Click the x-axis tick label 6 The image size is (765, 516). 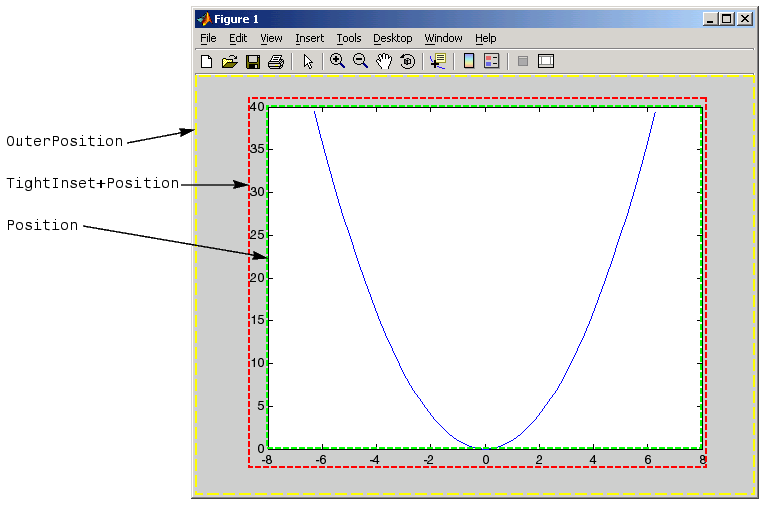click(647, 459)
